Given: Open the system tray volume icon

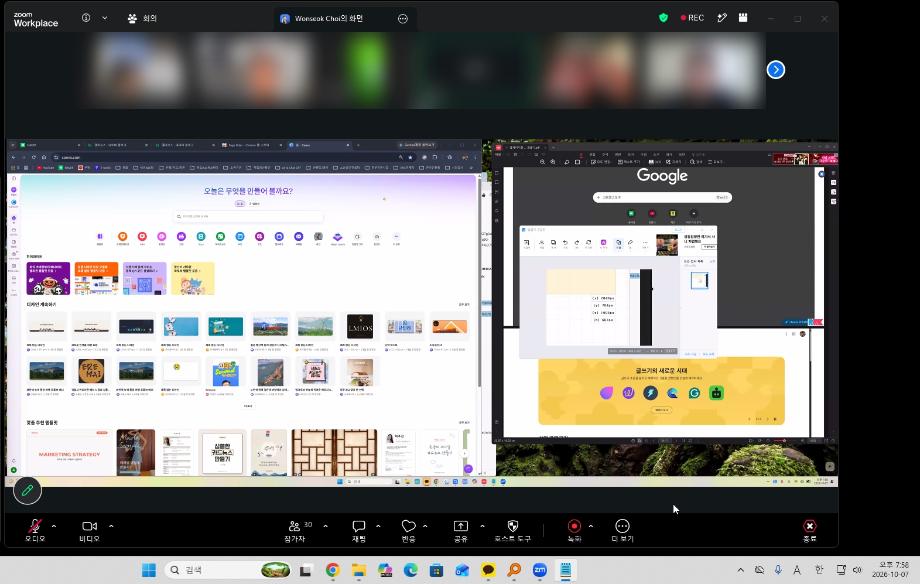Looking at the screenshot, I should tap(857, 570).
